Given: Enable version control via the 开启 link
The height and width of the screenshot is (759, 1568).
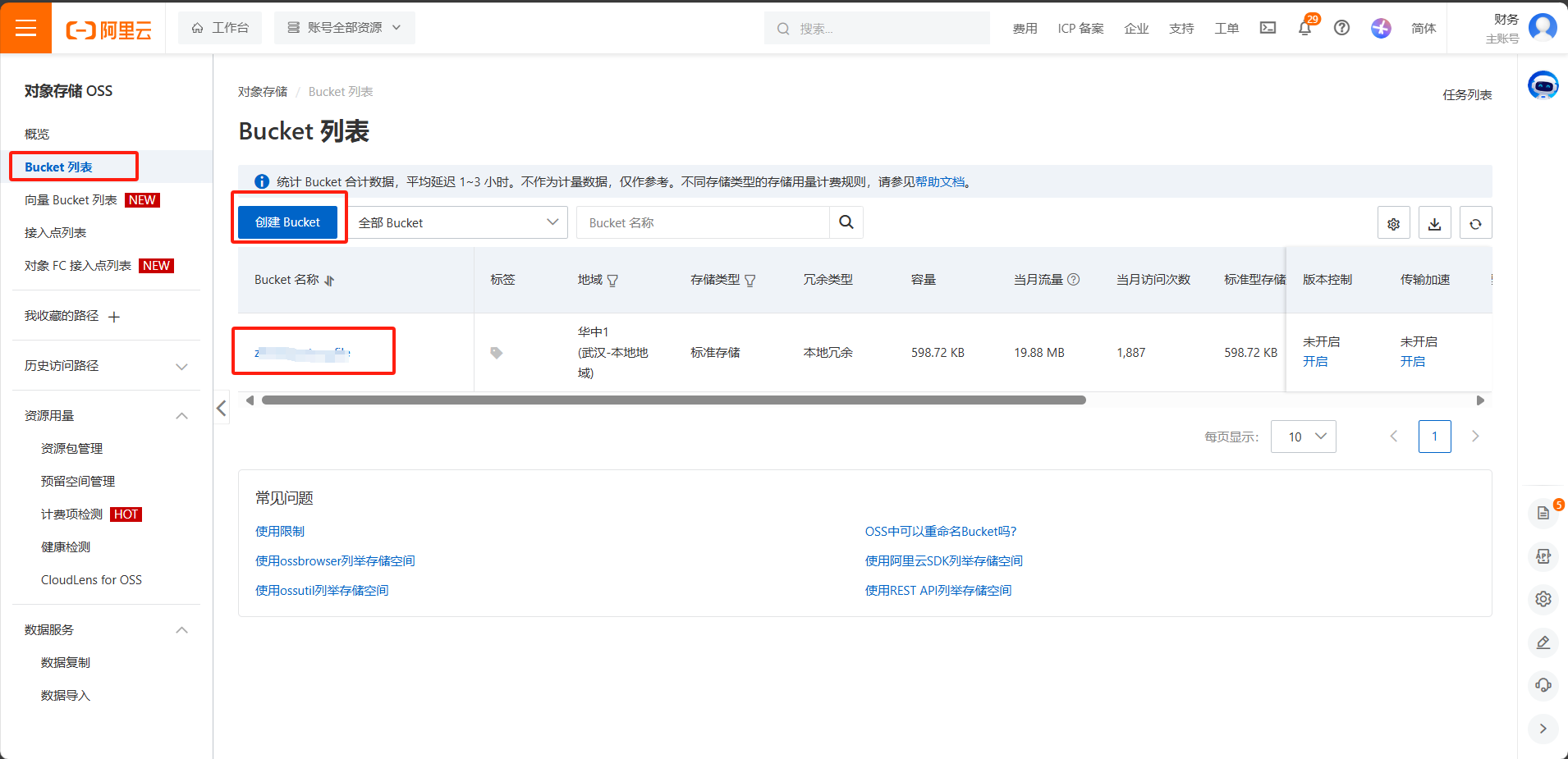Looking at the screenshot, I should (1317, 361).
